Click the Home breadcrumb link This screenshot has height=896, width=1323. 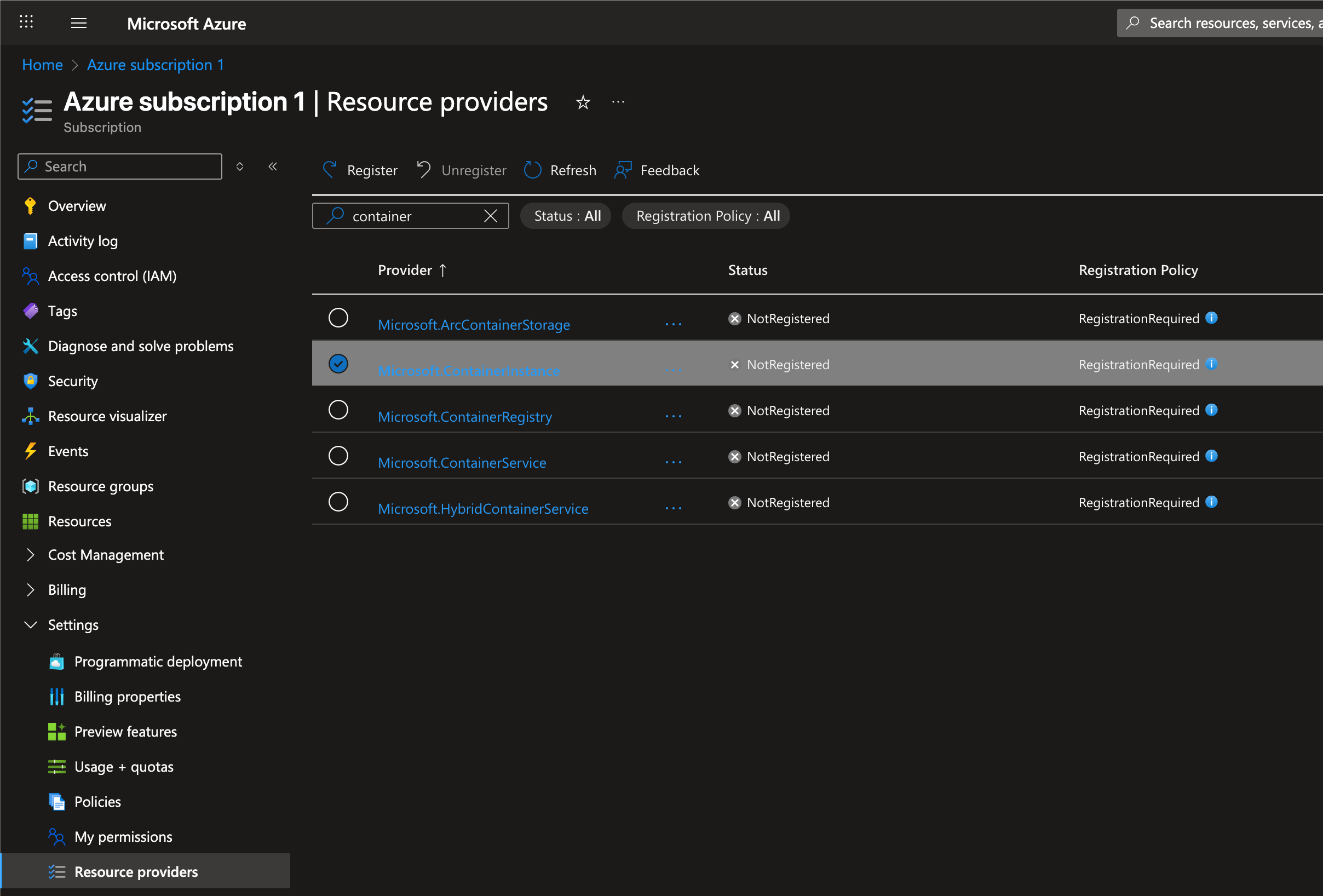coord(42,65)
